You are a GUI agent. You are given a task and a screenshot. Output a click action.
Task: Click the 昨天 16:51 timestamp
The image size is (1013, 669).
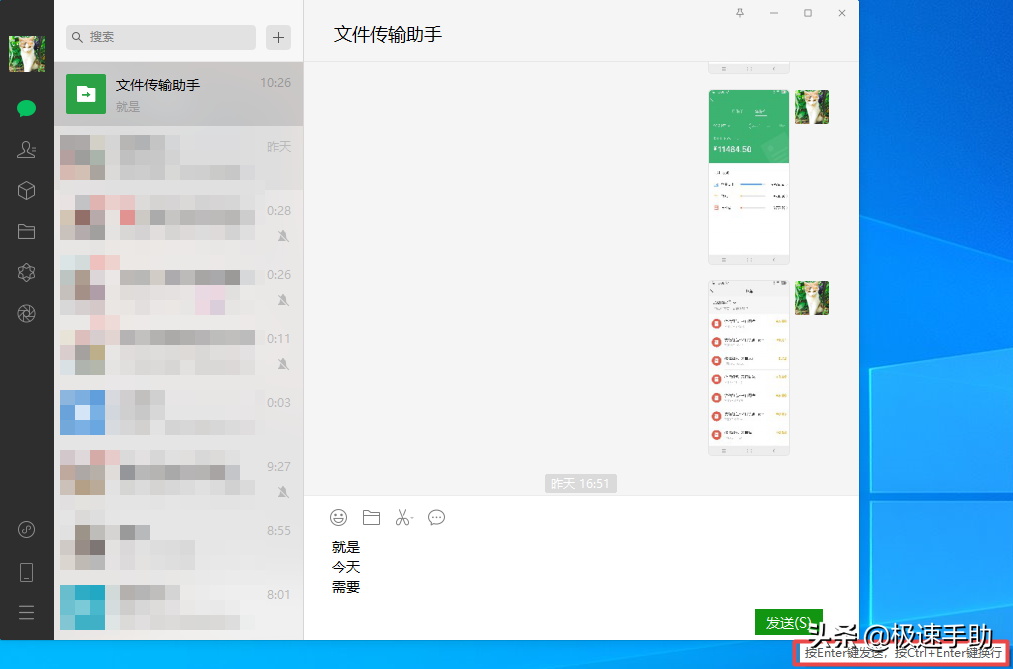[580, 483]
